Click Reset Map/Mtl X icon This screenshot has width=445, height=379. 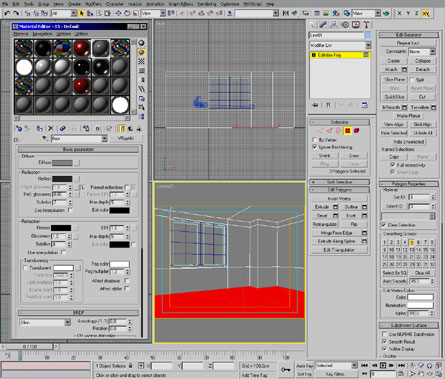tap(51, 128)
